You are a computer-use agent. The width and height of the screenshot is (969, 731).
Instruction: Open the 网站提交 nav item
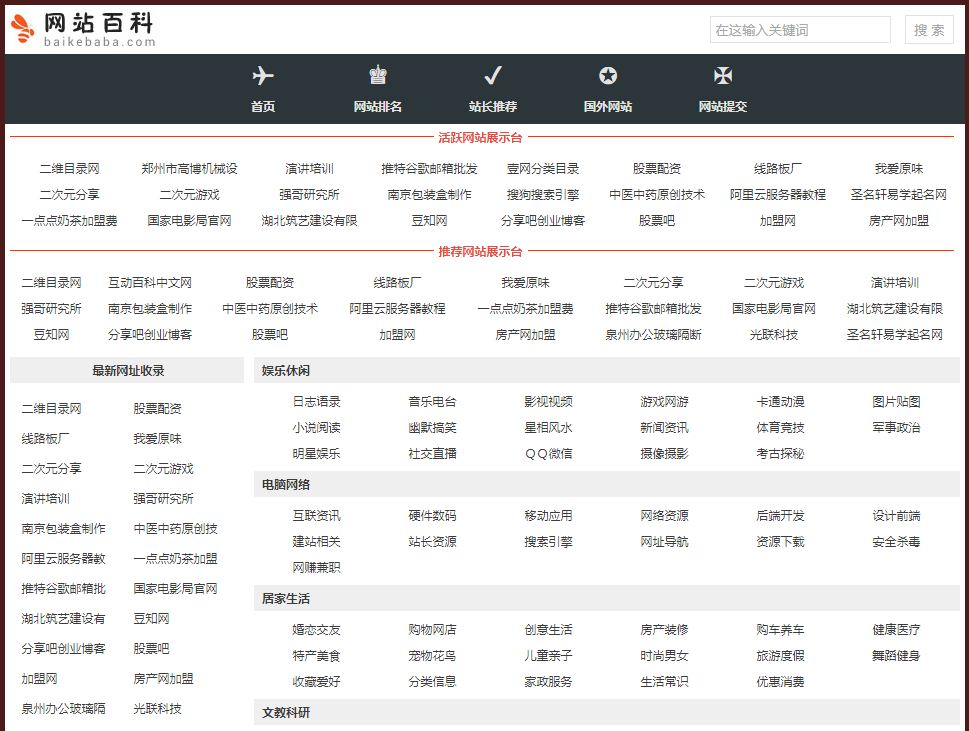pos(722,106)
